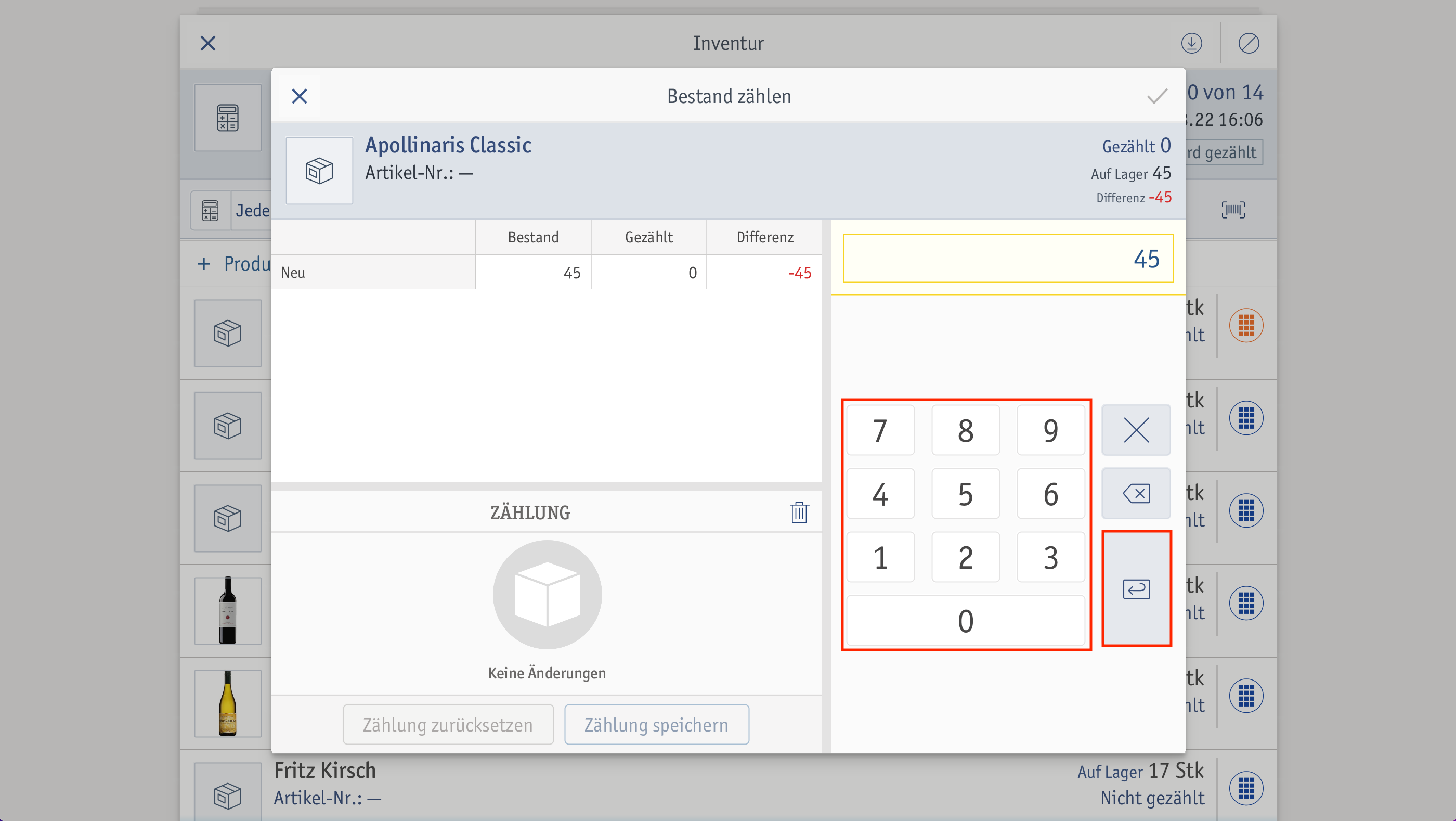Image resolution: width=1456 pixels, height=821 pixels.
Task: Open numpad grid icon for Fritz Kirsch
Action: coord(1246,788)
